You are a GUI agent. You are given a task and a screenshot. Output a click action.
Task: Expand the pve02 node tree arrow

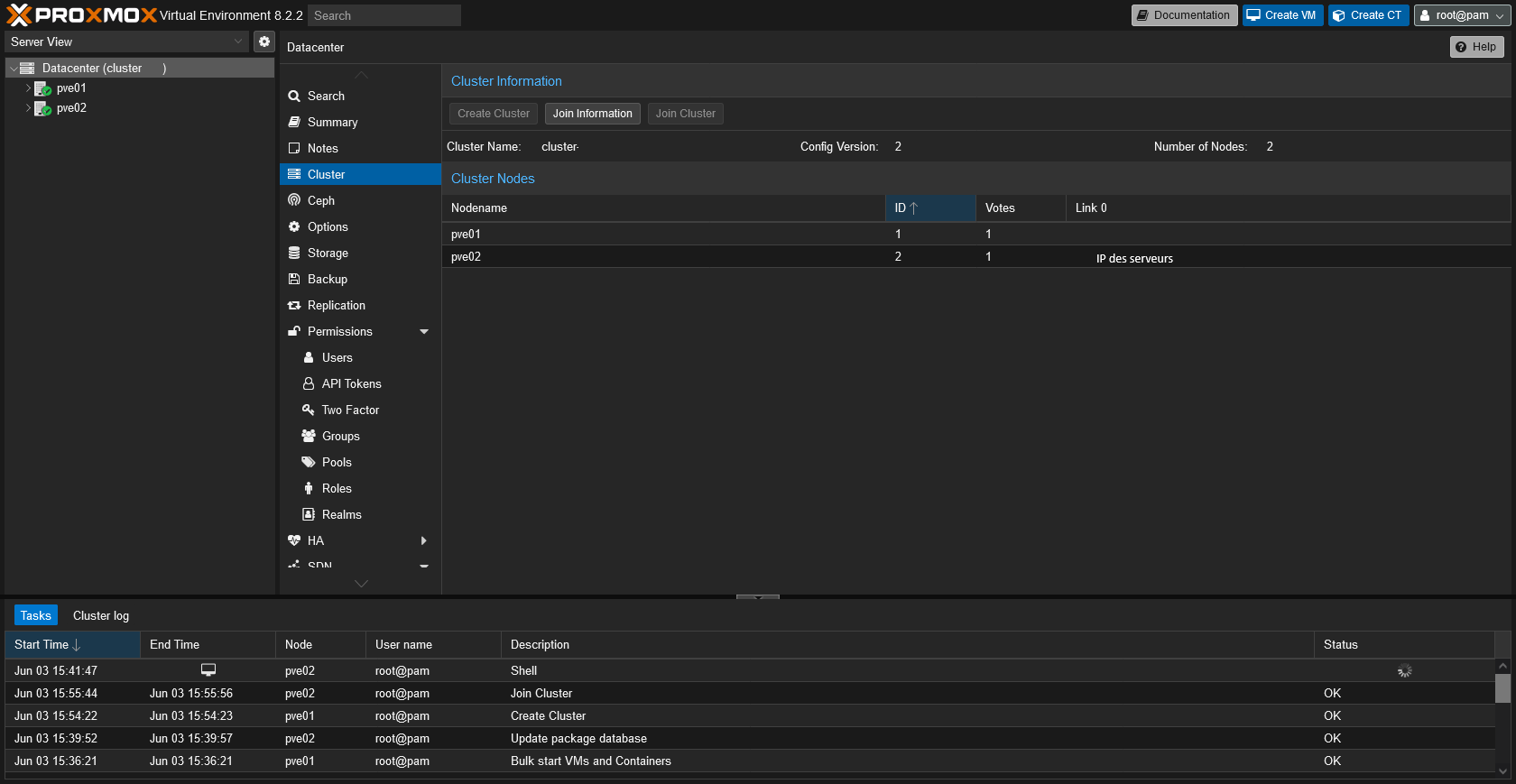pos(28,108)
